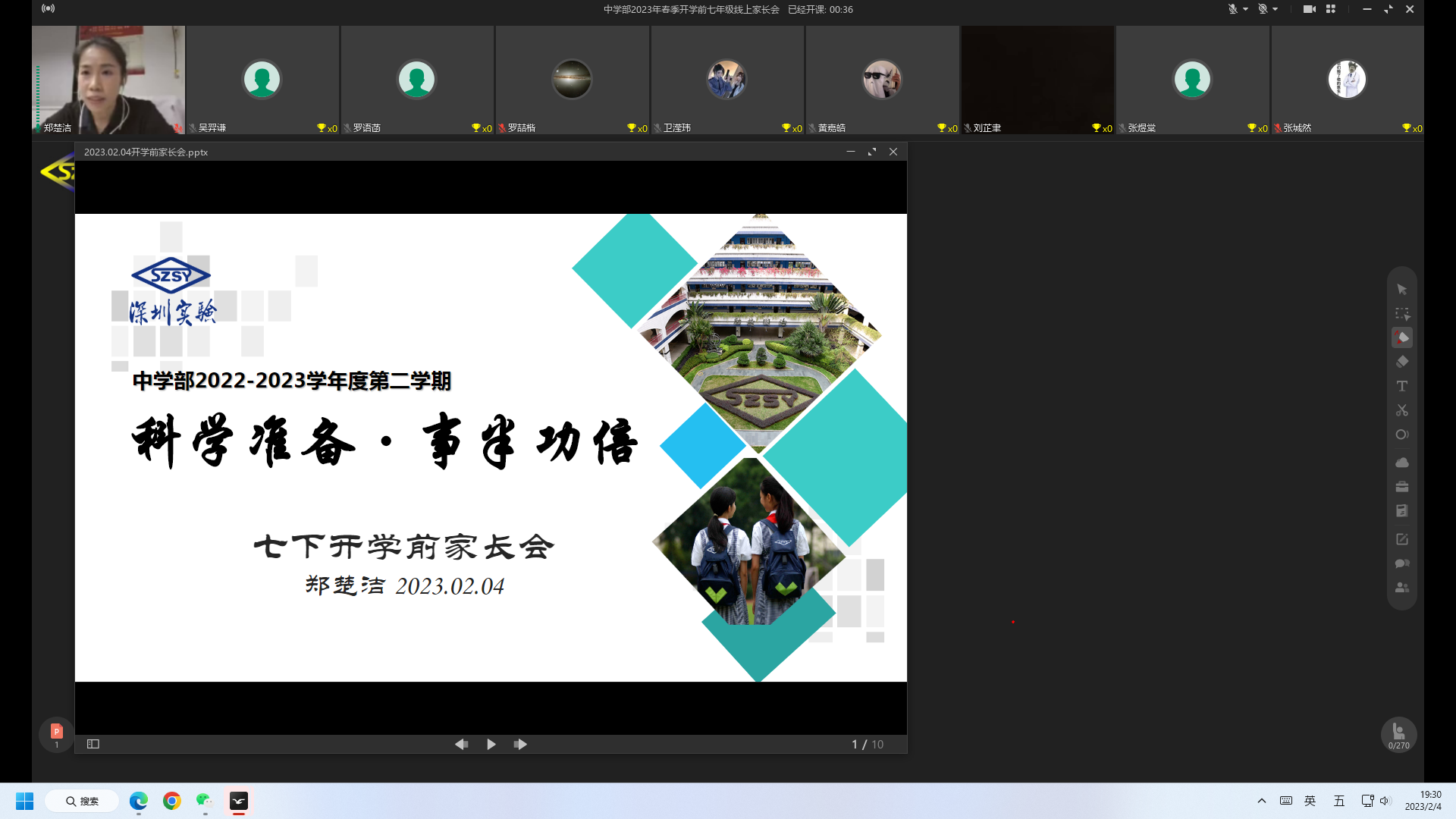Show the participants list icon
The height and width of the screenshot is (819, 1456).
[x=1401, y=588]
